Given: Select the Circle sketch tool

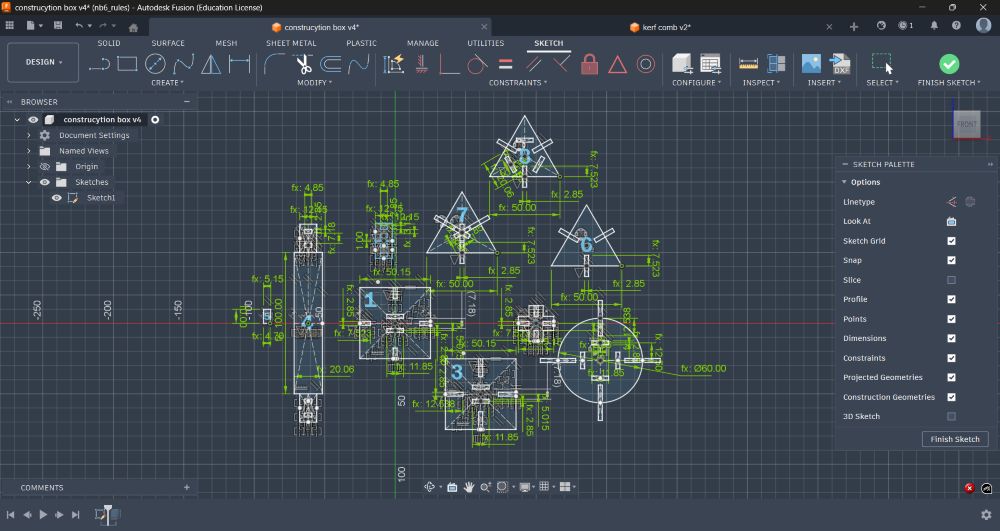Looking at the screenshot, I should coord(155,64).
